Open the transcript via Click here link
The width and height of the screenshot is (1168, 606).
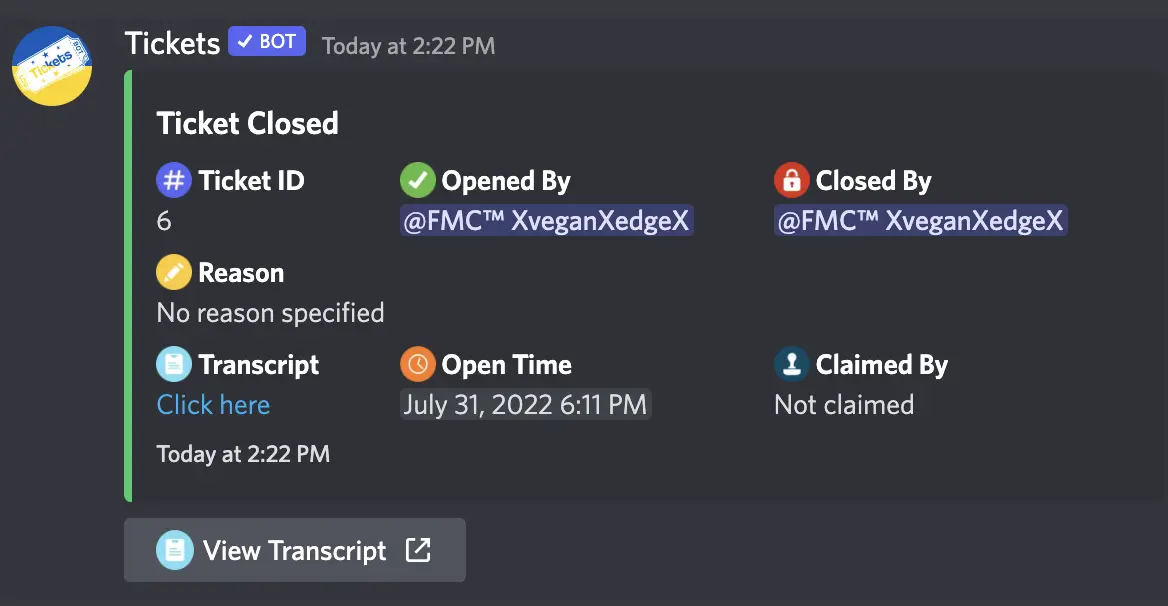coord(213,404)
